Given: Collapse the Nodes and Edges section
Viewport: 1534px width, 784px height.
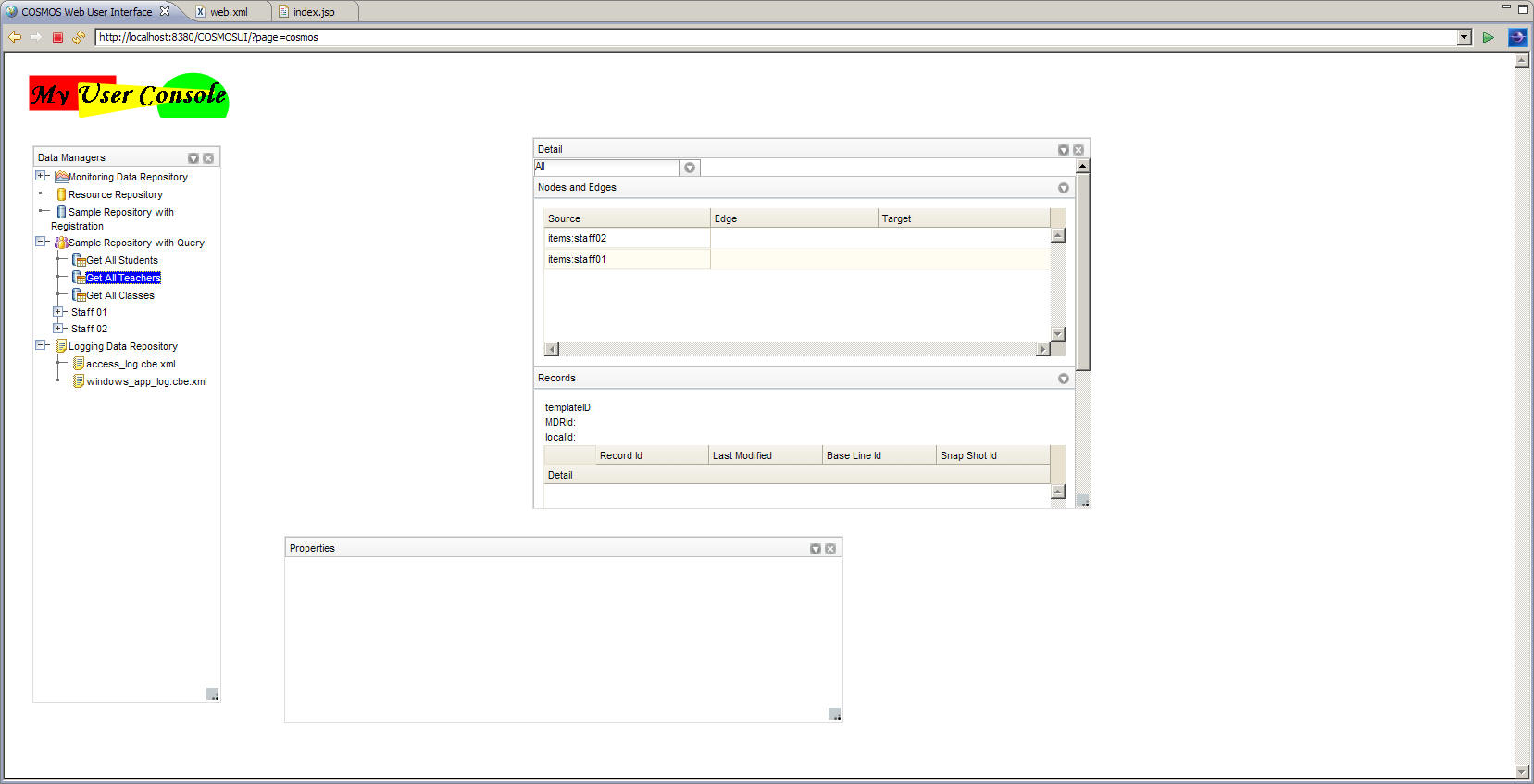Looking at the screenshot, I should coord(1064,188).
